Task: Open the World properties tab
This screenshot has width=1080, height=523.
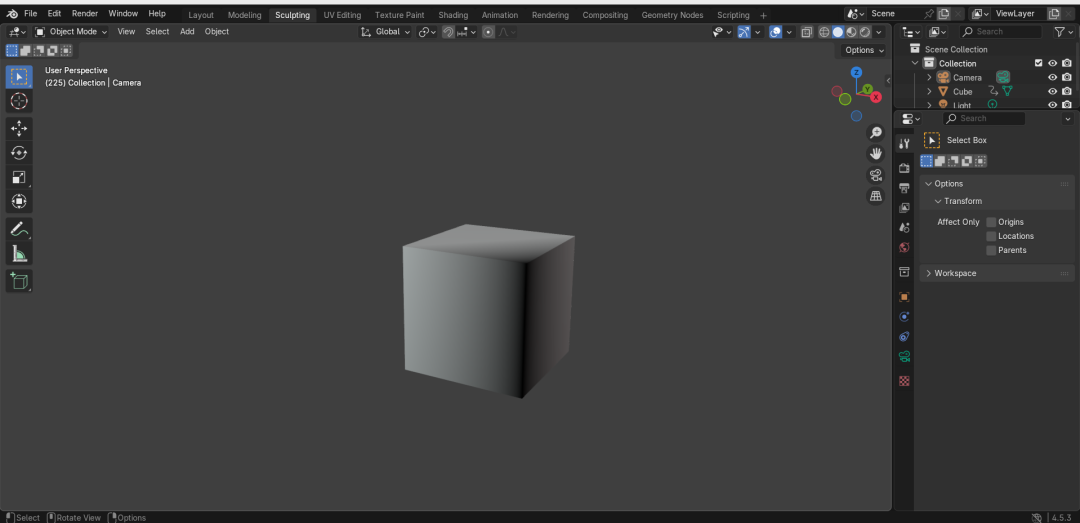Action: click(904, 247)
